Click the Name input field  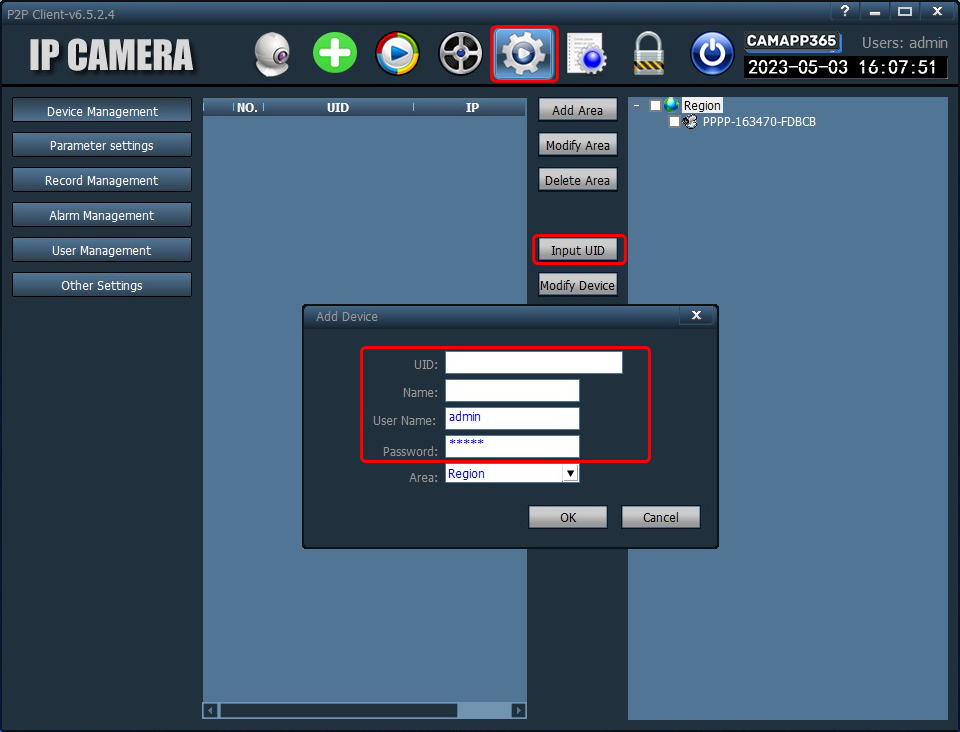(512, 390)
